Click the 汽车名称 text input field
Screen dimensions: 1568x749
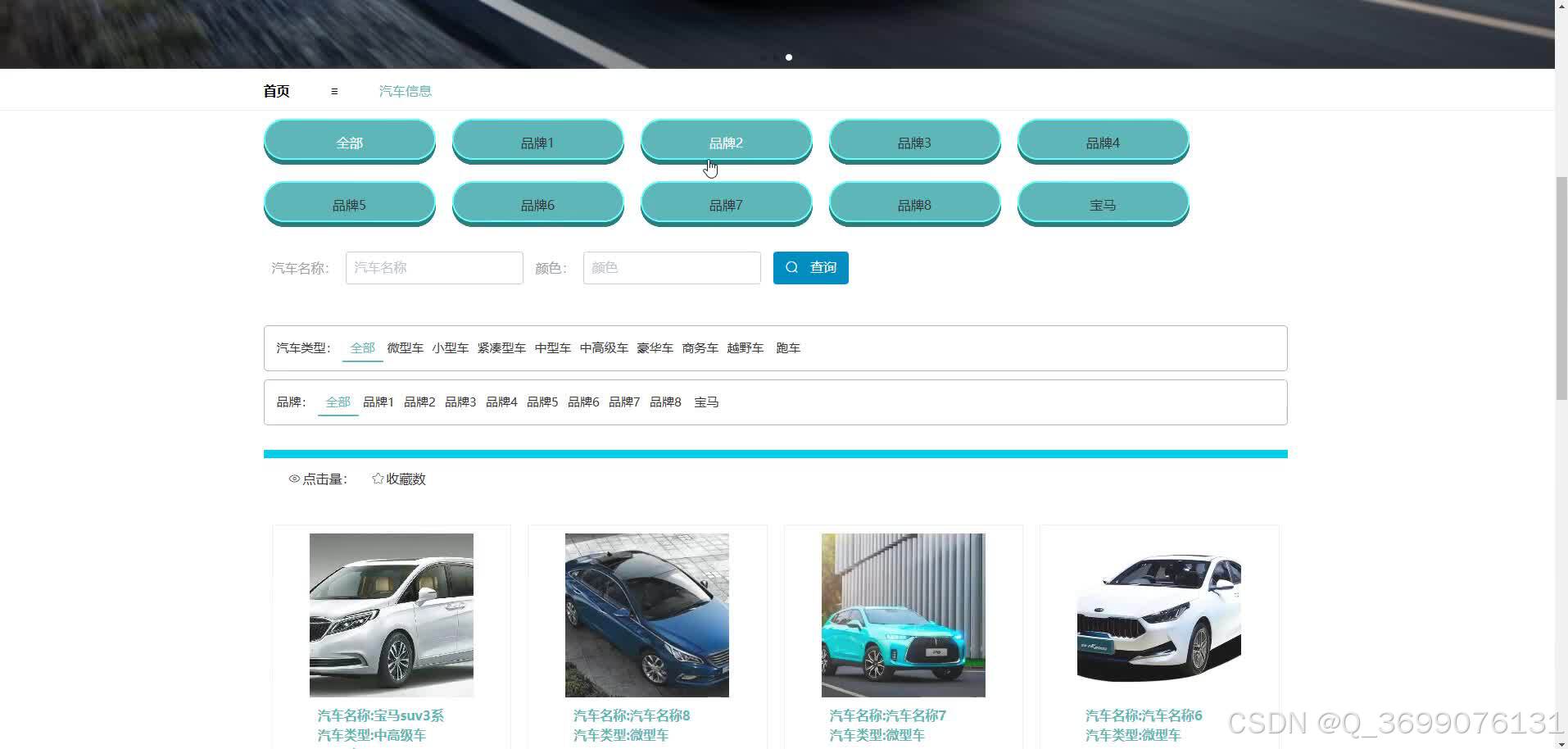pyautogui.click(x=433, y=267)
